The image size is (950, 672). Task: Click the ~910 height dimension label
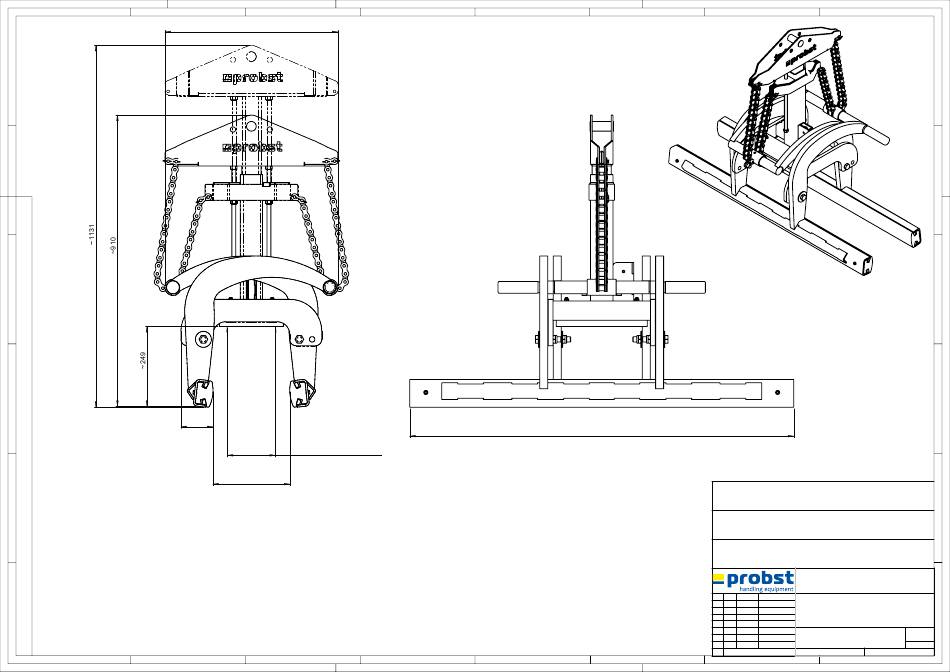[x=113, y=245]
